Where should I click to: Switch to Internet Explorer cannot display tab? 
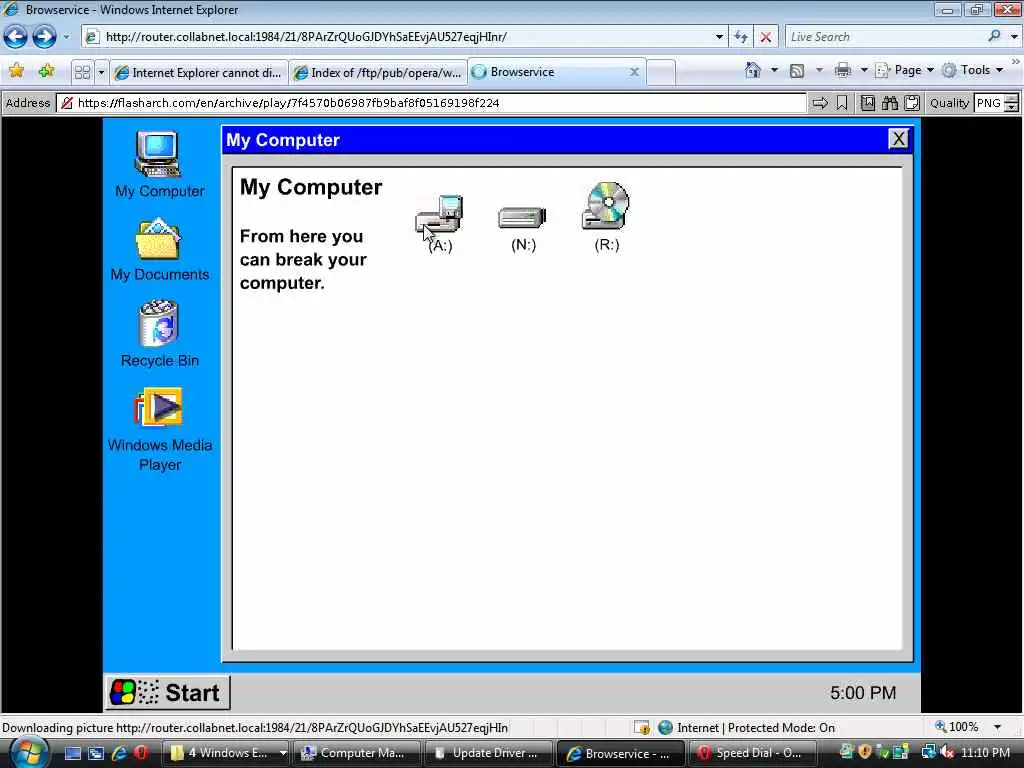click(199, 72)
